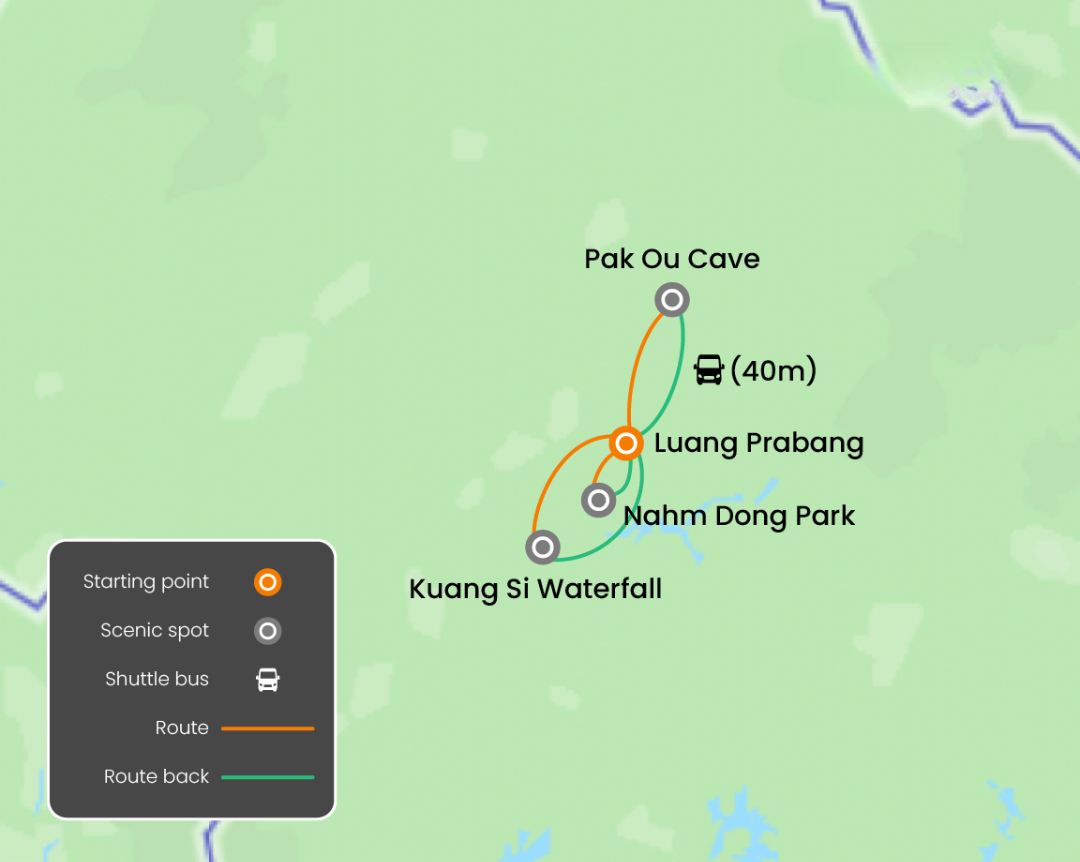
Task: Click the Starting point legend text
Action: 146,582
